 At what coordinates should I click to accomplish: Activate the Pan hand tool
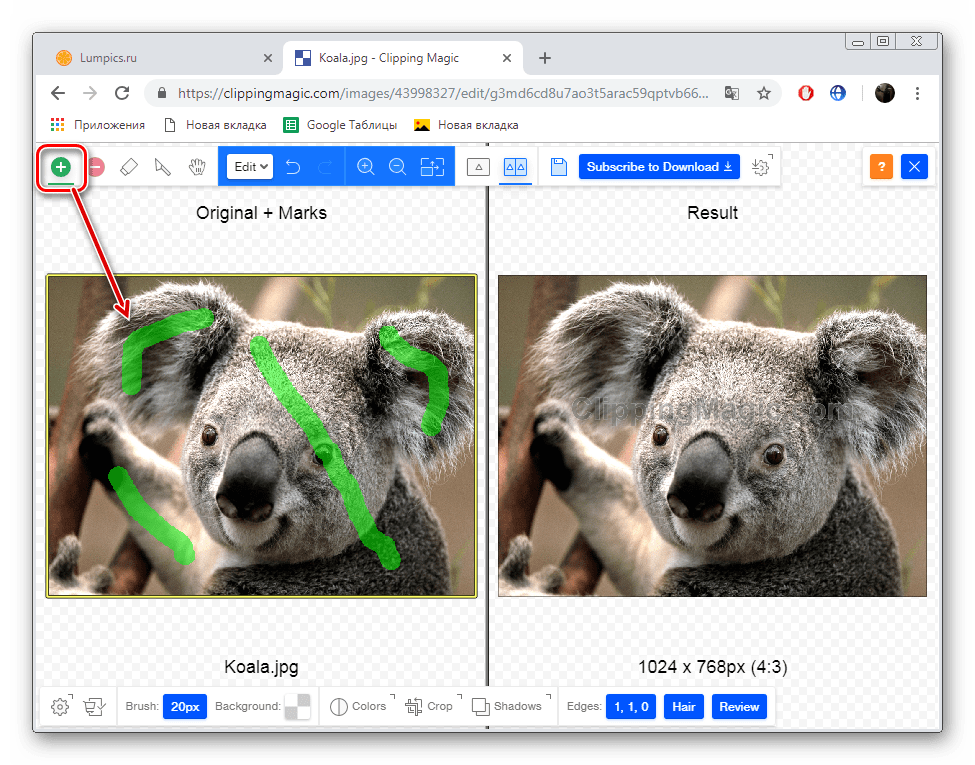197,167
